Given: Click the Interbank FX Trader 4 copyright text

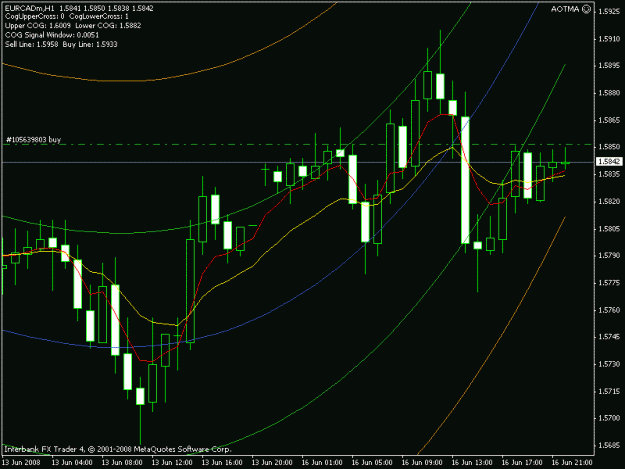Looking at the screenshot, I should point(118,449).
